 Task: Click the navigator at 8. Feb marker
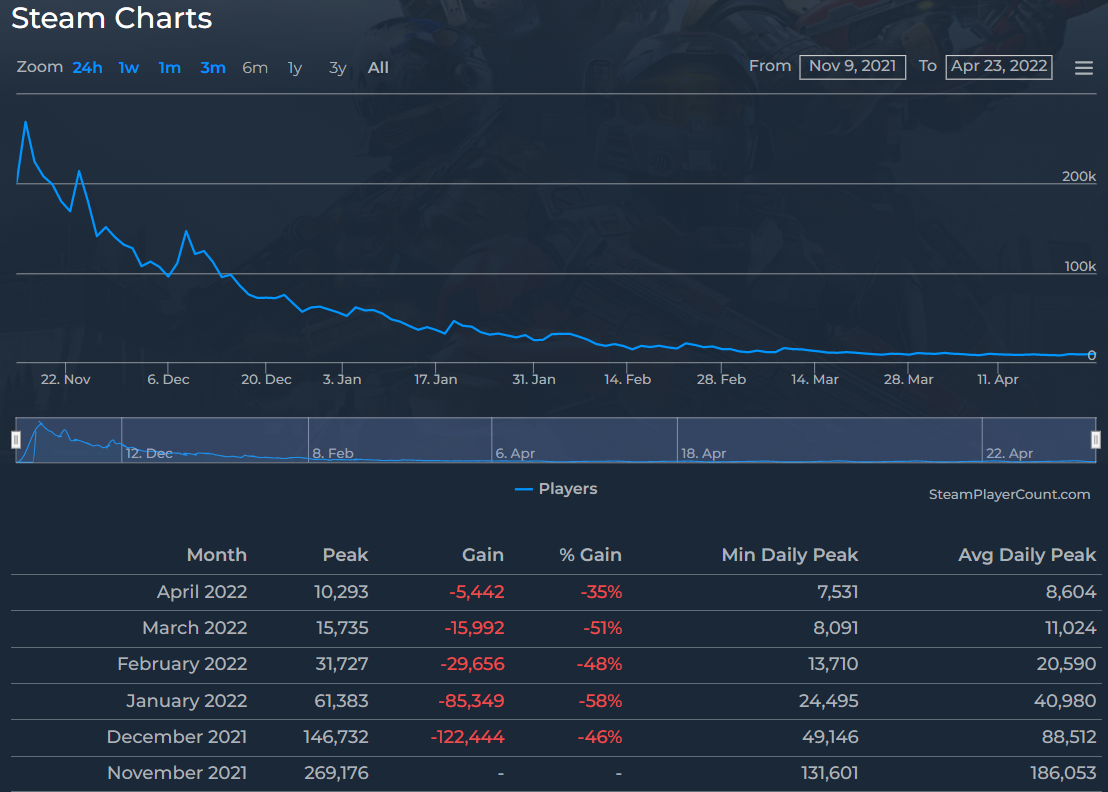(333, 453)
